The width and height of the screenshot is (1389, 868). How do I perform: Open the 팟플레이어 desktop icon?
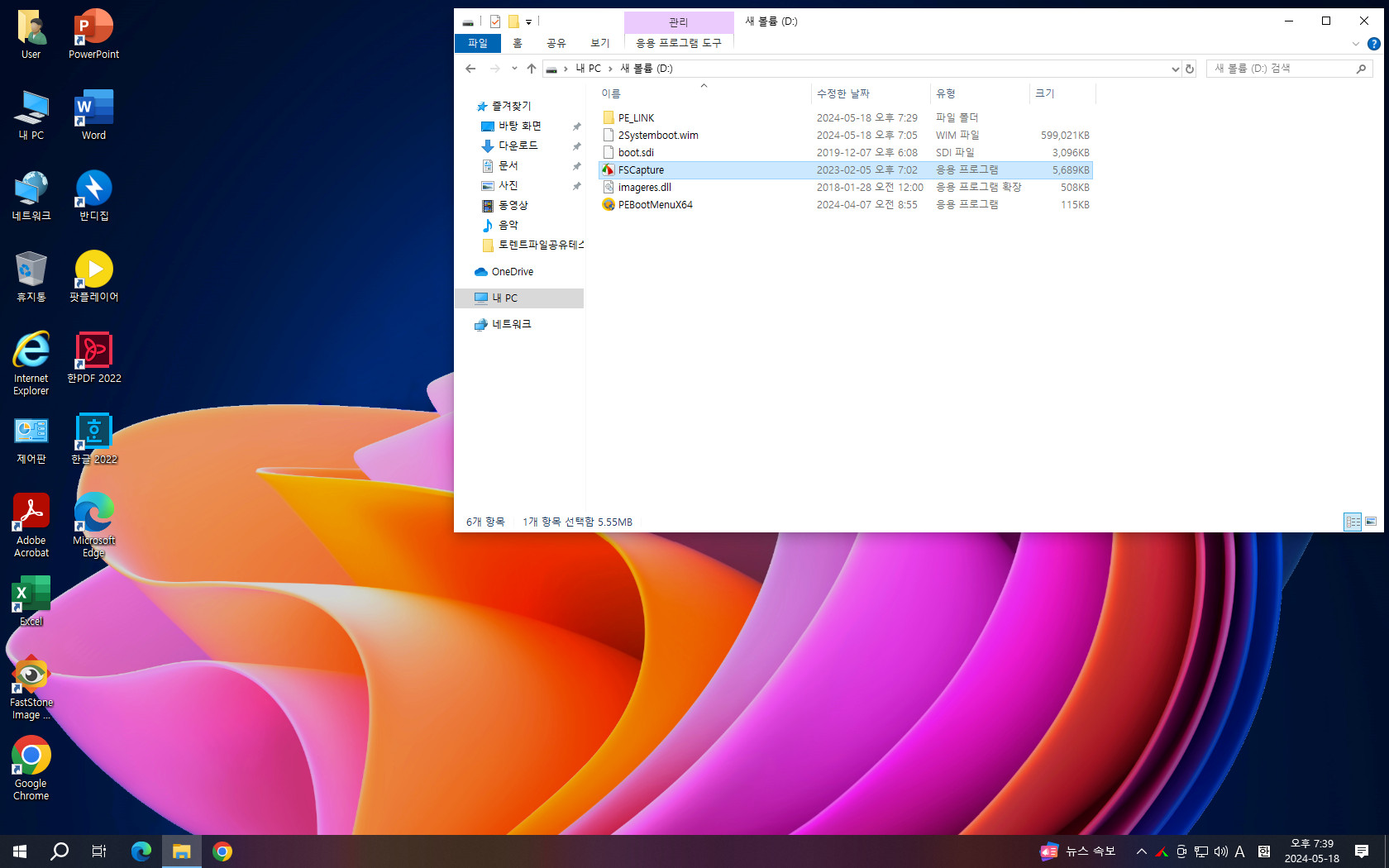tap(93, 277)
